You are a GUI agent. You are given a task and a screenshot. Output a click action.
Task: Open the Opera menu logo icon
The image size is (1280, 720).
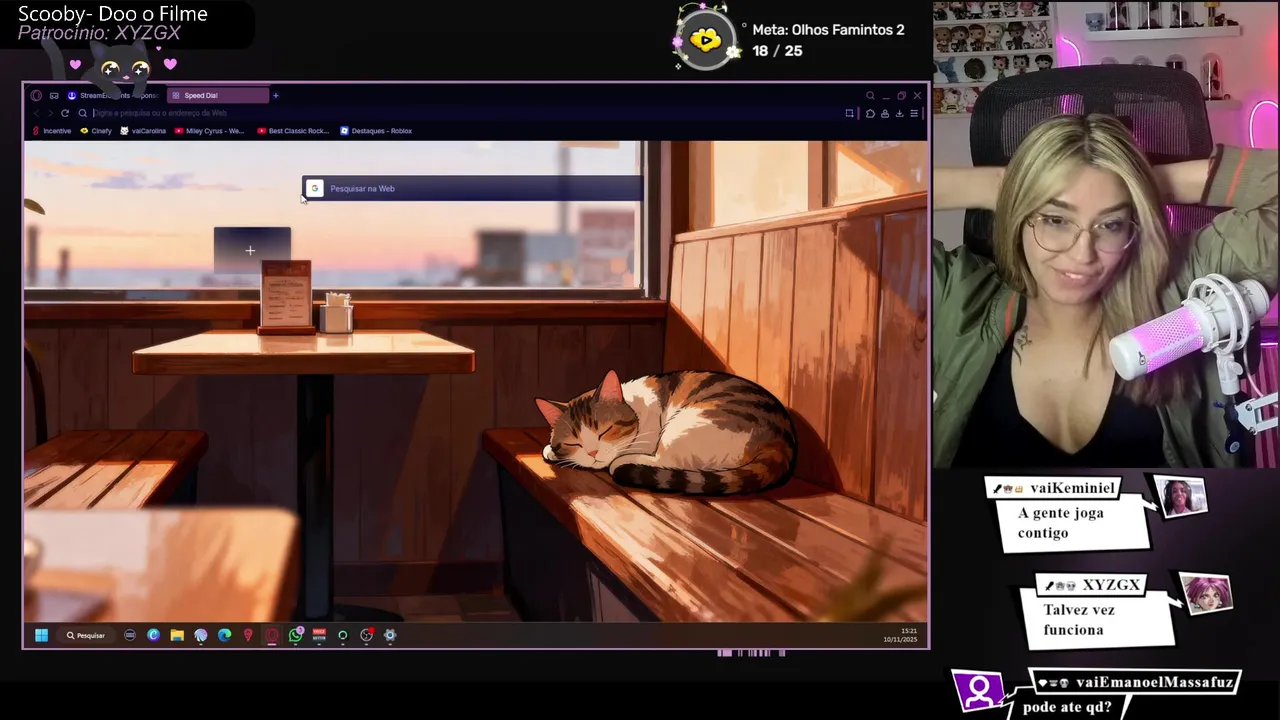pos(36,96)
